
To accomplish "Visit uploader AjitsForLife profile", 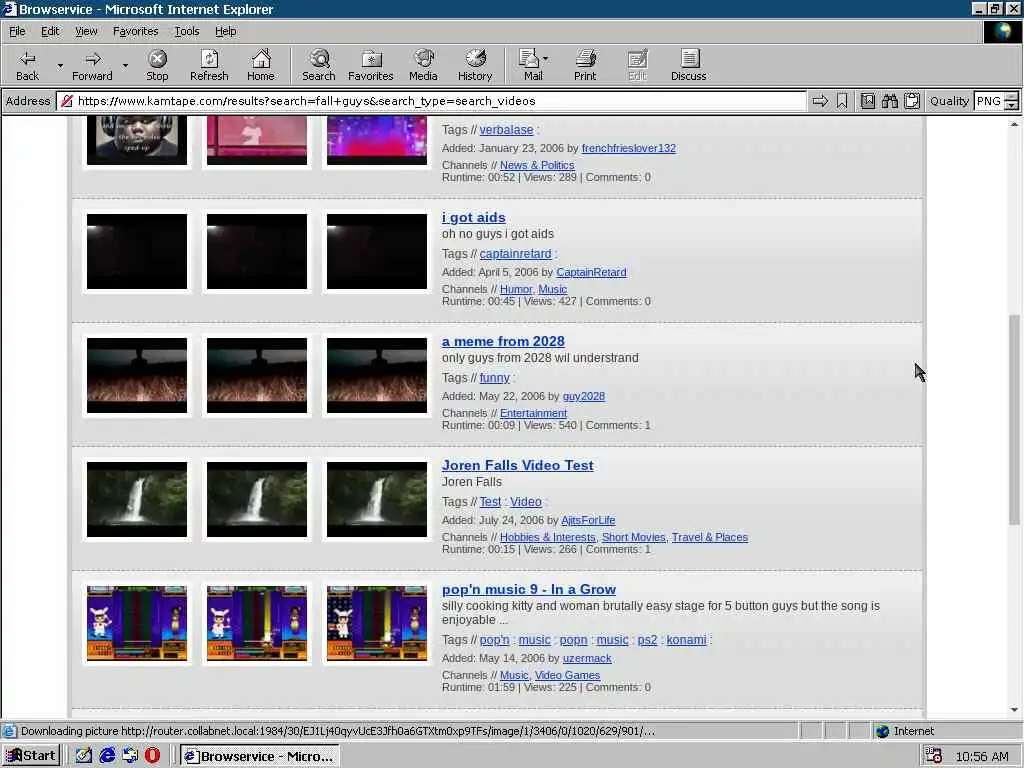I will click(x=588, y=520).
